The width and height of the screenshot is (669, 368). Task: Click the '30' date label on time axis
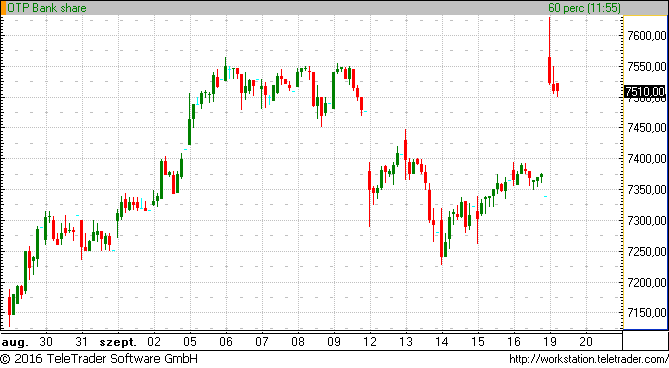click(x=46, y=342)
